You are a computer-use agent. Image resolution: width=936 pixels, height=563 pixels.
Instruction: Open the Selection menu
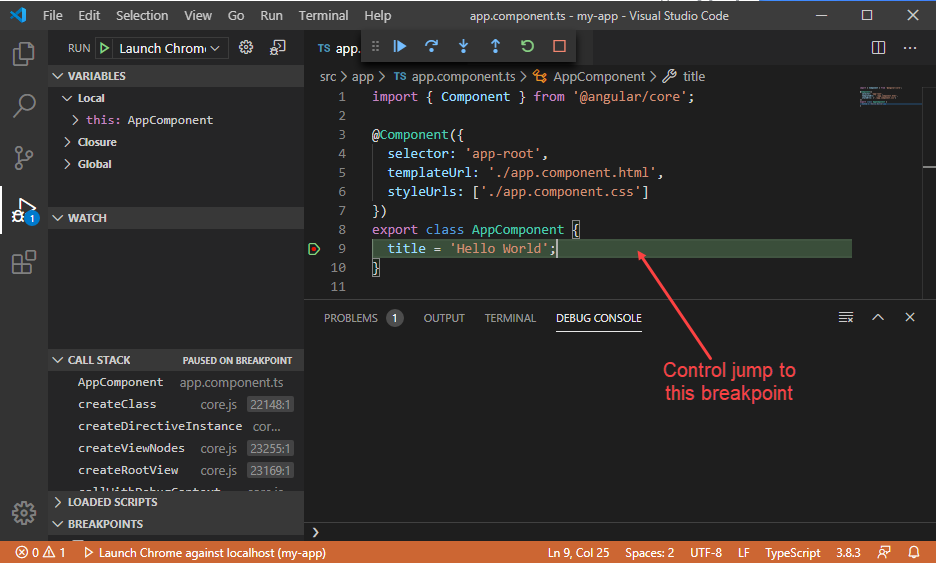point(142,16)
